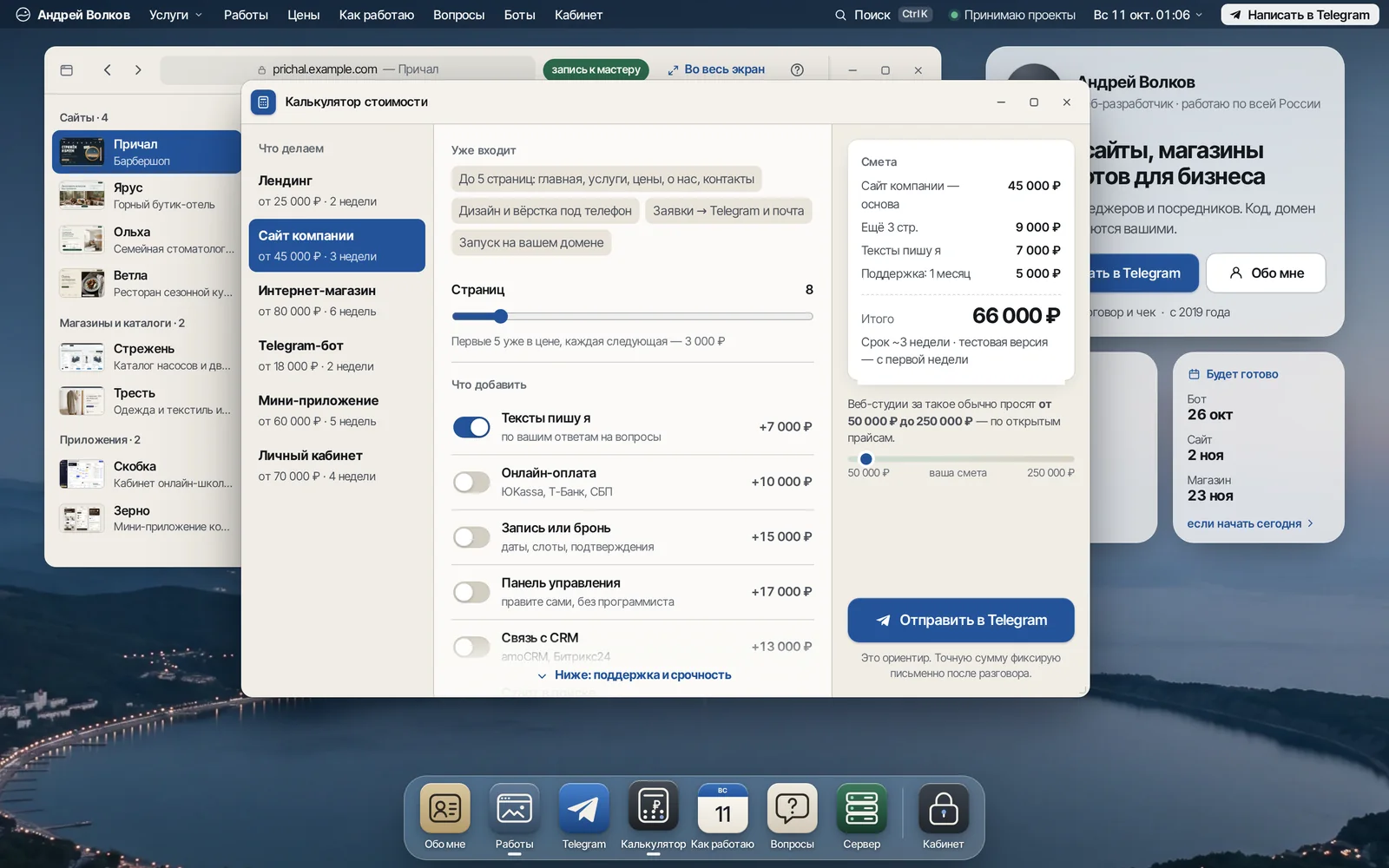The height and width of the screenshot is (868, 1389).
Task: Disable the Тексты пишу я toggle
Action: pyautogui.click(x=471, y=427)
